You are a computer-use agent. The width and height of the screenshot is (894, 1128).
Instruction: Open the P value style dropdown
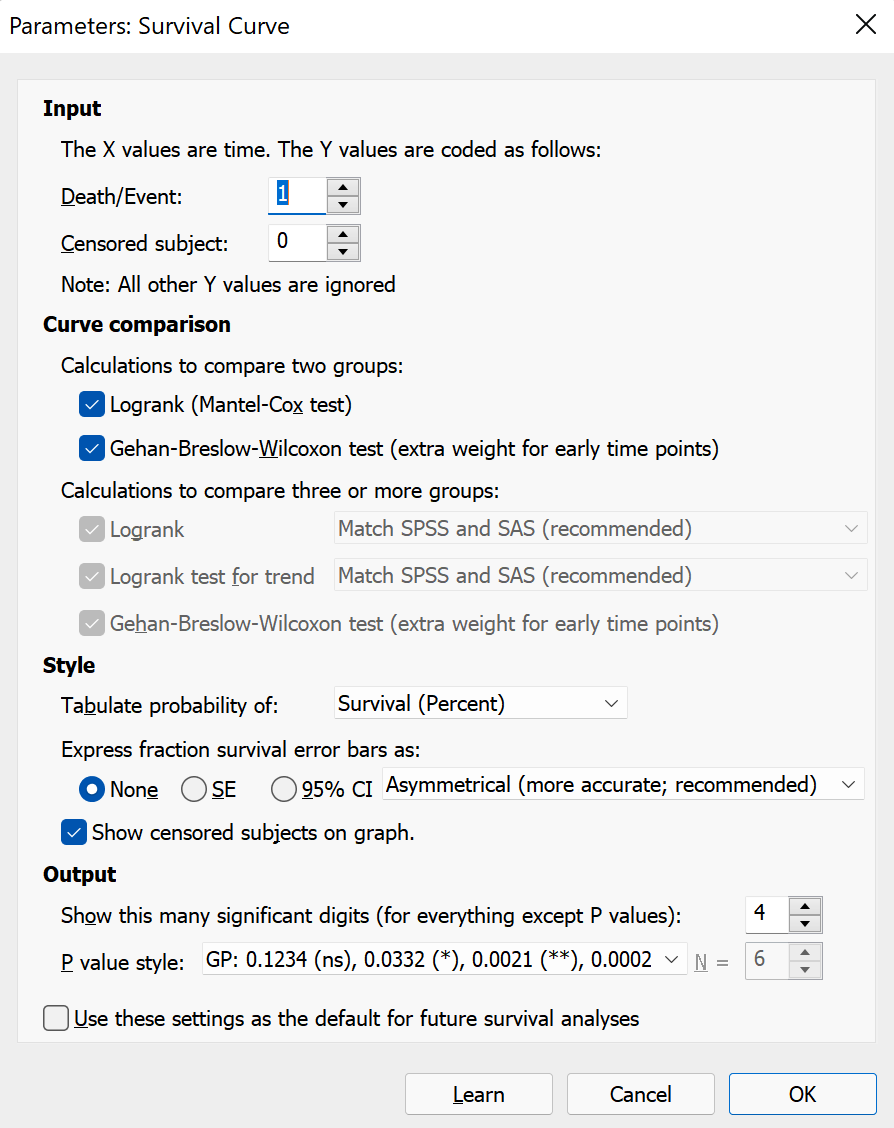click(444, 960)
